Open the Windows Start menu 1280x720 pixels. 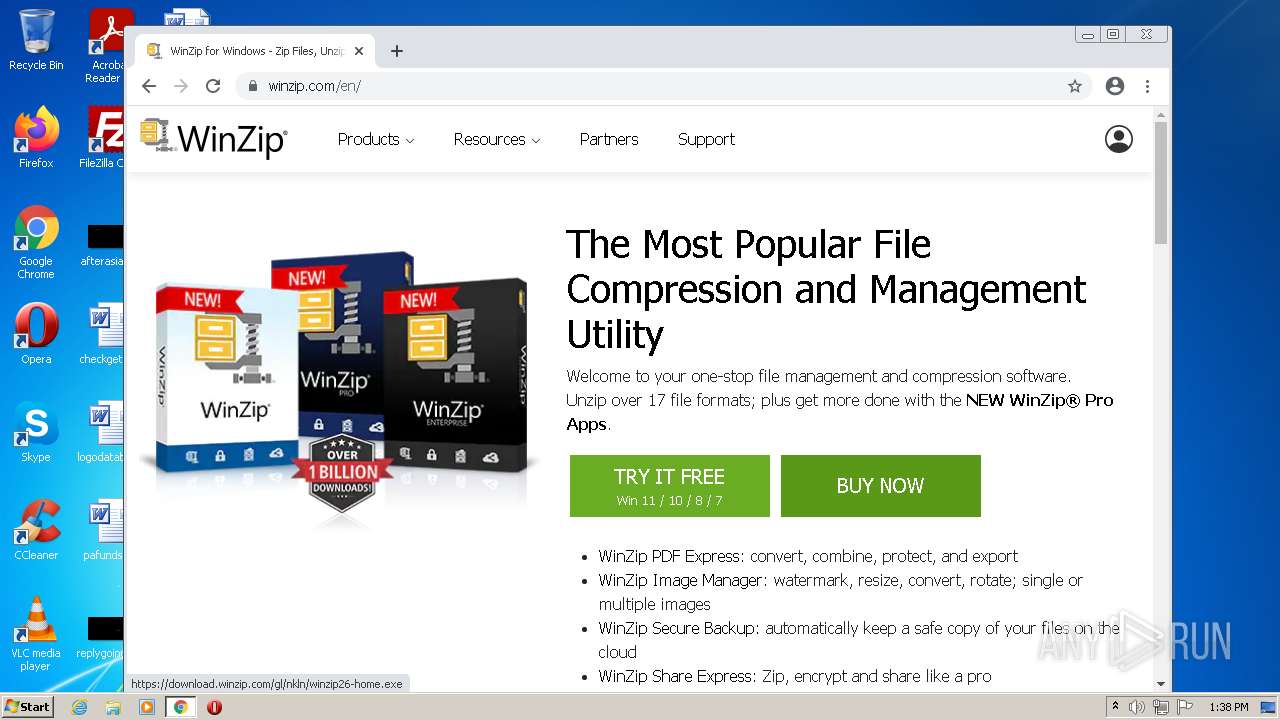28,706
